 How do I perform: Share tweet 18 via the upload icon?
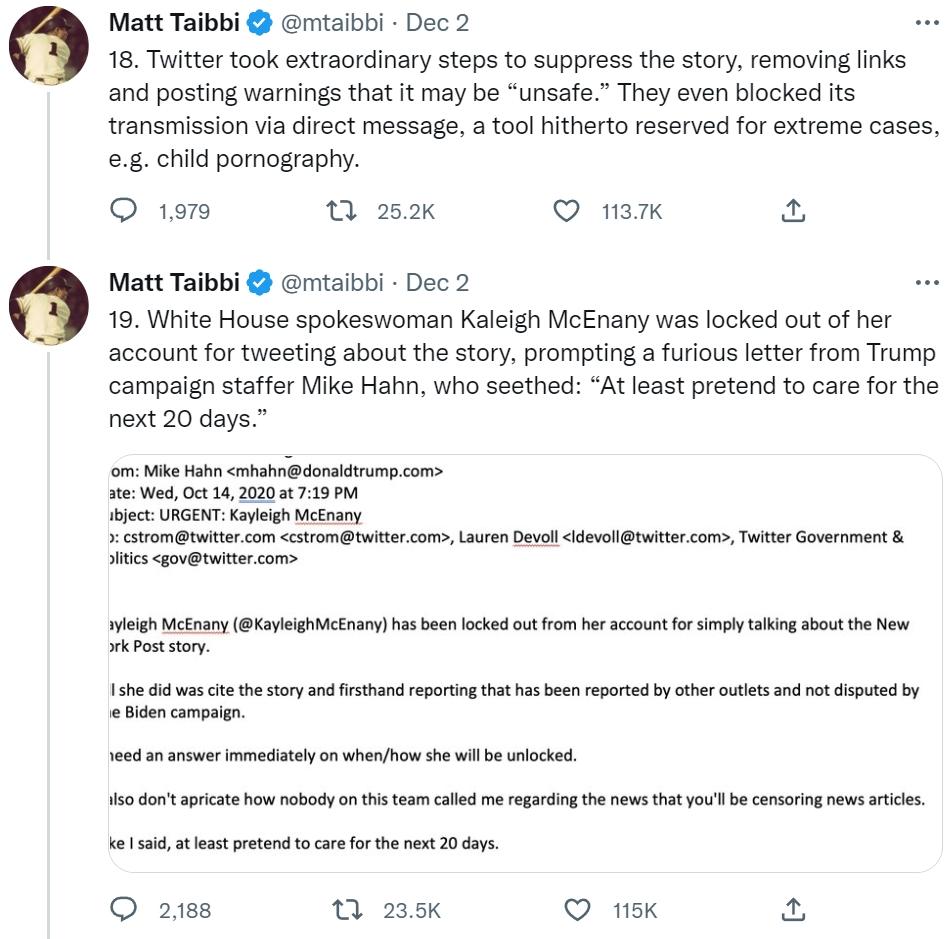(x=793, y=211)
